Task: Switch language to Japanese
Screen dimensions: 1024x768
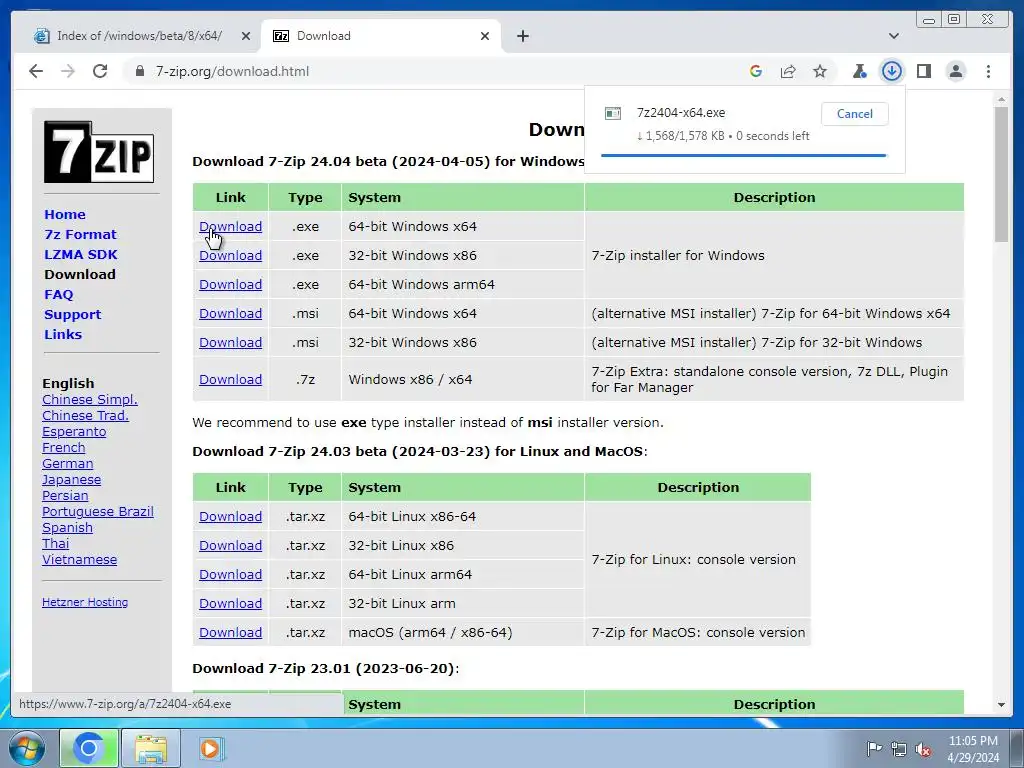Action: coord(71,479)
